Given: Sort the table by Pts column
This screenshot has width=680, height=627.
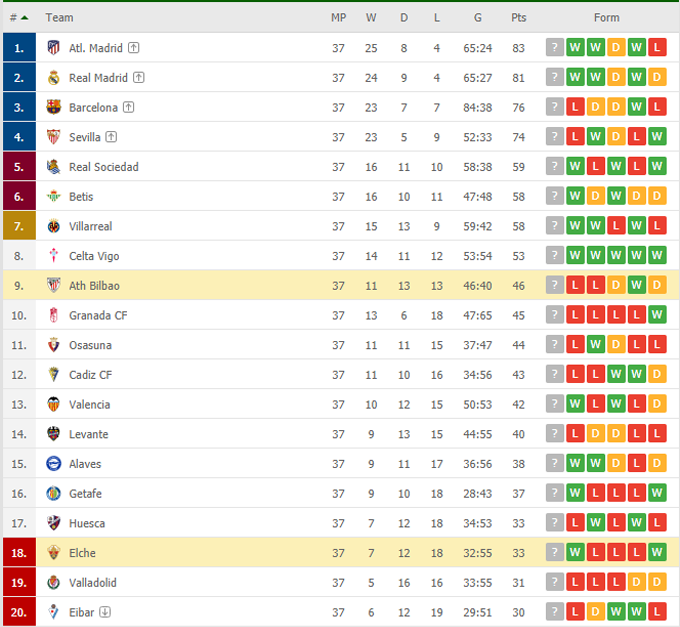Looking at the screenshot, I should coord(518,18).
